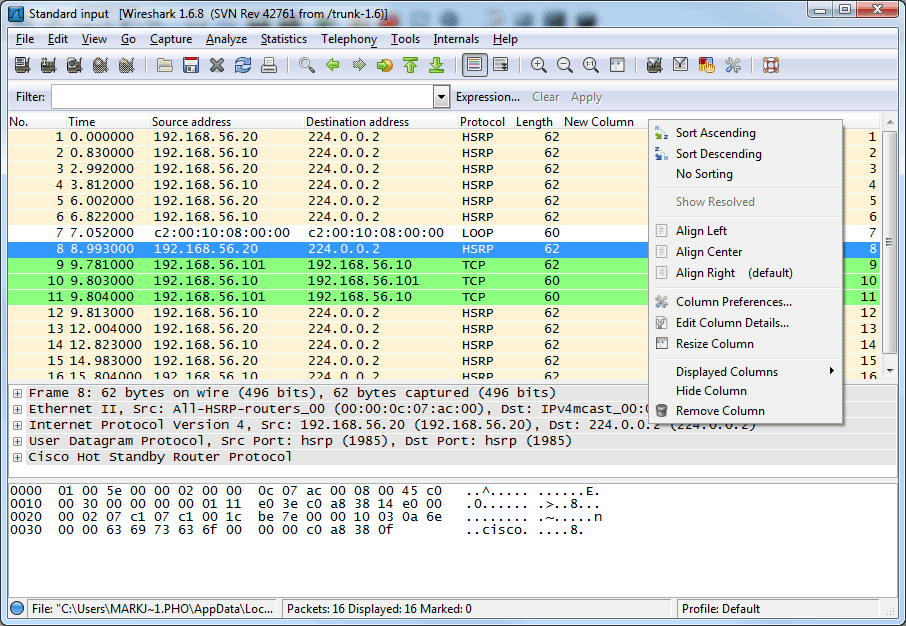Click the expert info circle in status bar
The height and width of the screenshot is (626, 906).
17,609
